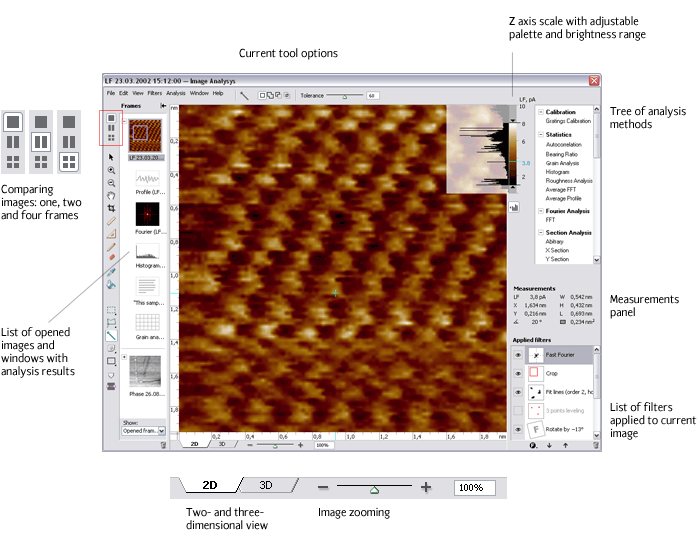Switch to four-frame comparison layout
Viewport: 700px width, 540px height.
[111, 139]
